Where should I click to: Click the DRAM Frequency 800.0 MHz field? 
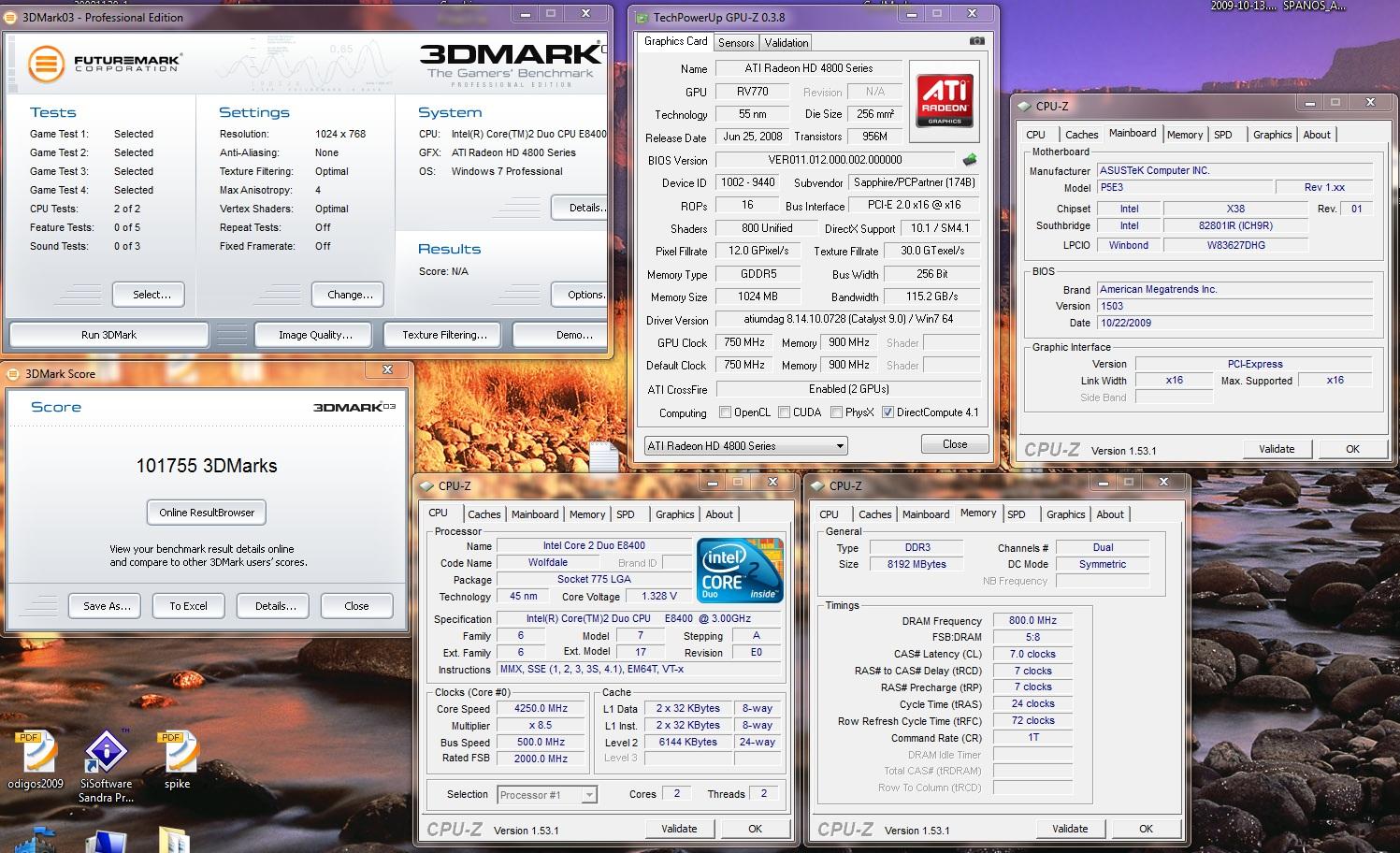coord(1032,620)
